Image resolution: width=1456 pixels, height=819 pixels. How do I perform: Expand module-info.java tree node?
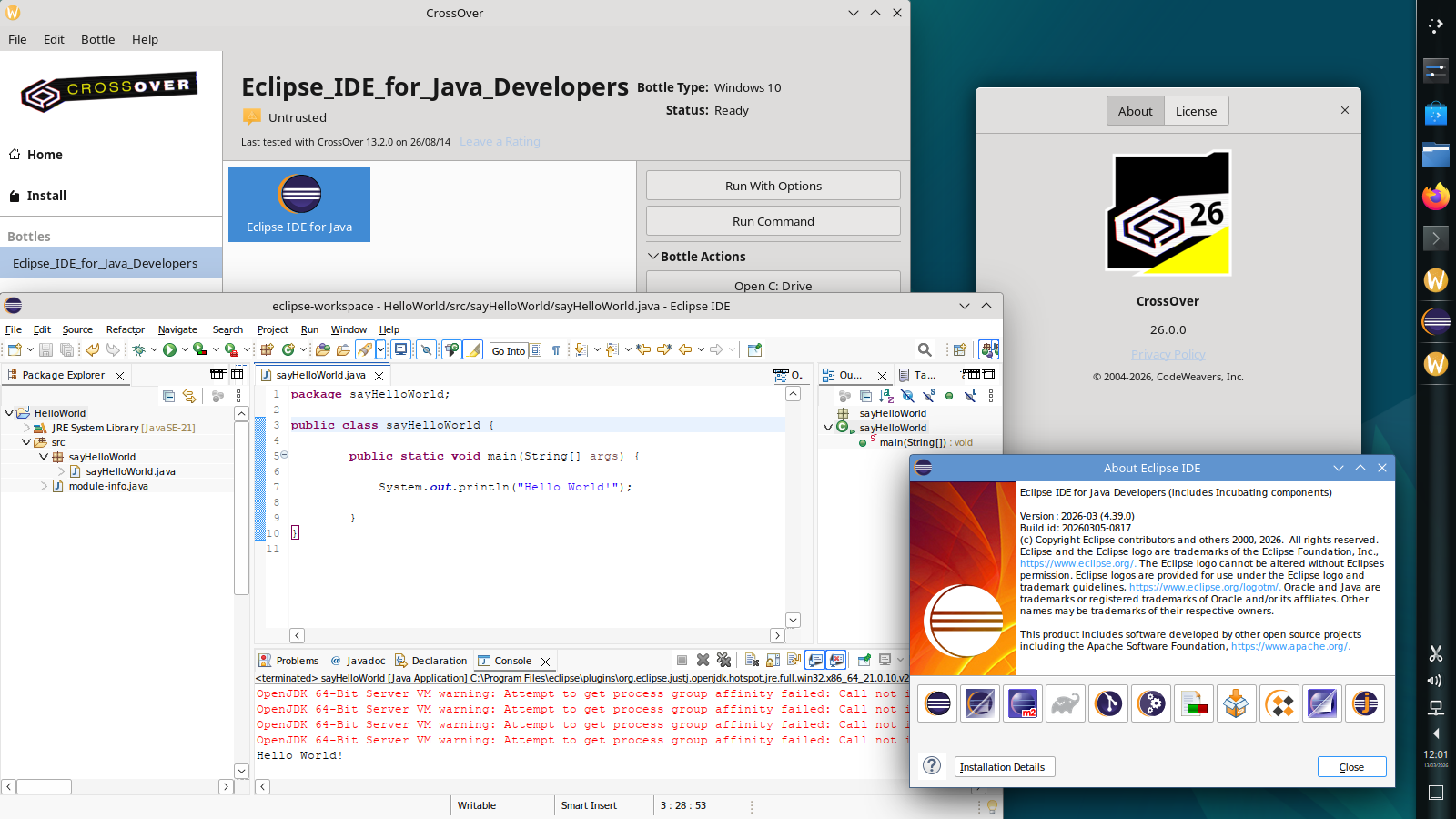tap(44, 486)
